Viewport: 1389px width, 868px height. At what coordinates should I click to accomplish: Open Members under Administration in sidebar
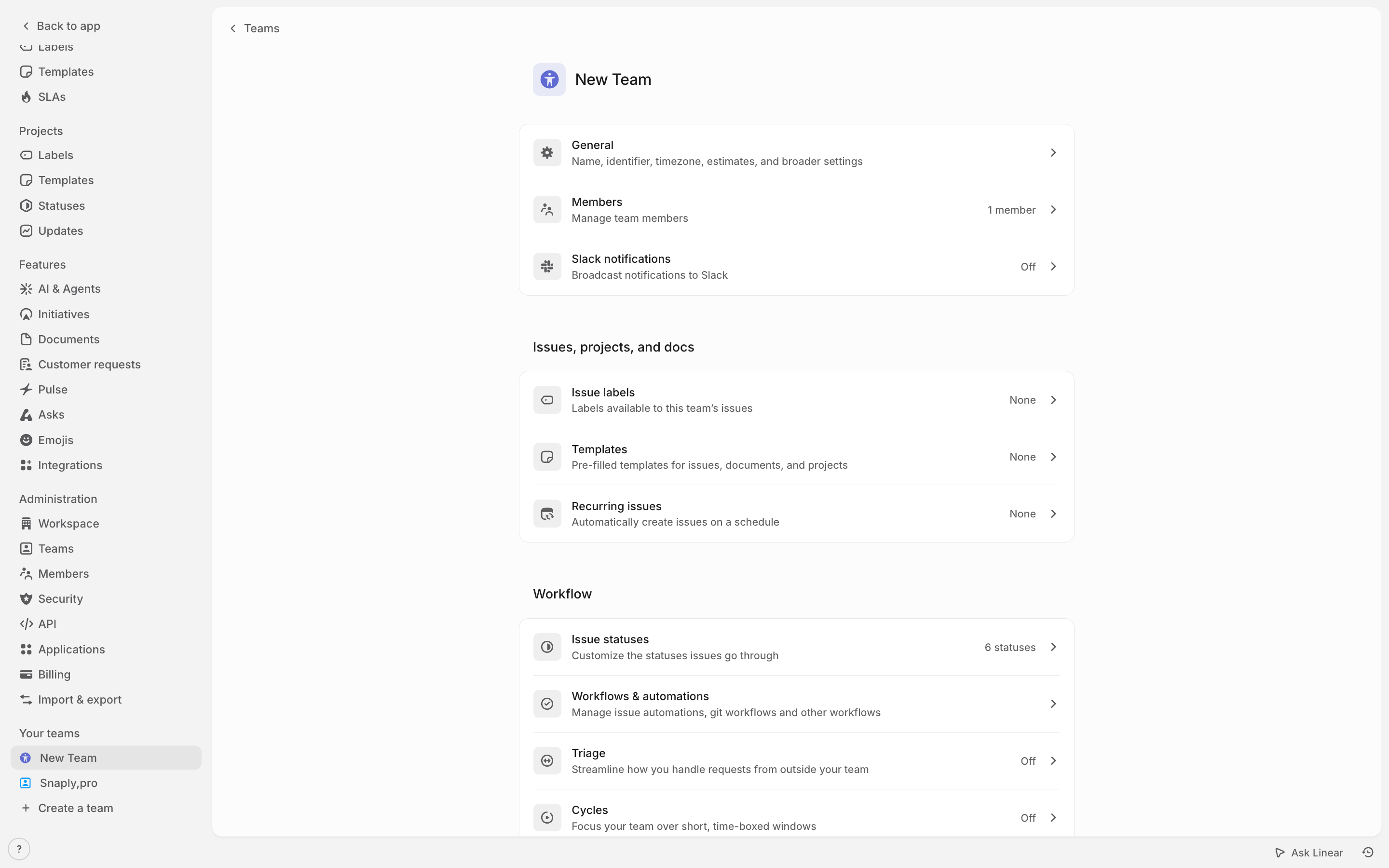point(106,573)
